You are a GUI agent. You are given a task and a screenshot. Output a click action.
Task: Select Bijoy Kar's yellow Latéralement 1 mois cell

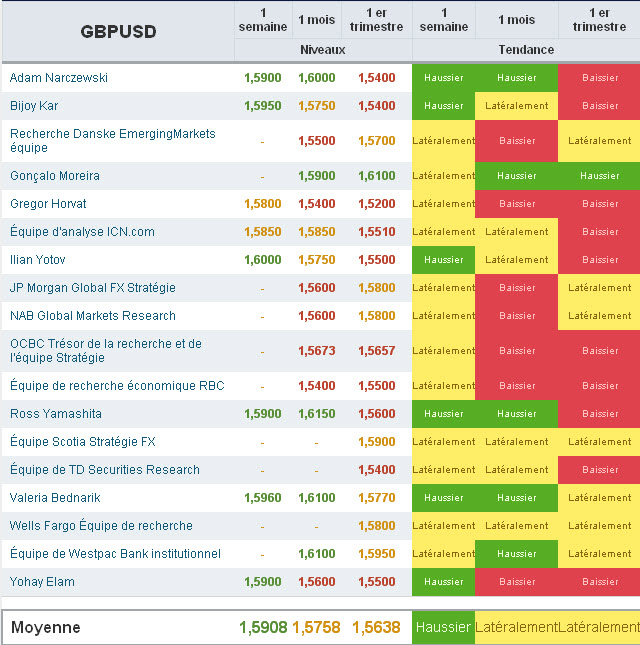coord(517,106)
